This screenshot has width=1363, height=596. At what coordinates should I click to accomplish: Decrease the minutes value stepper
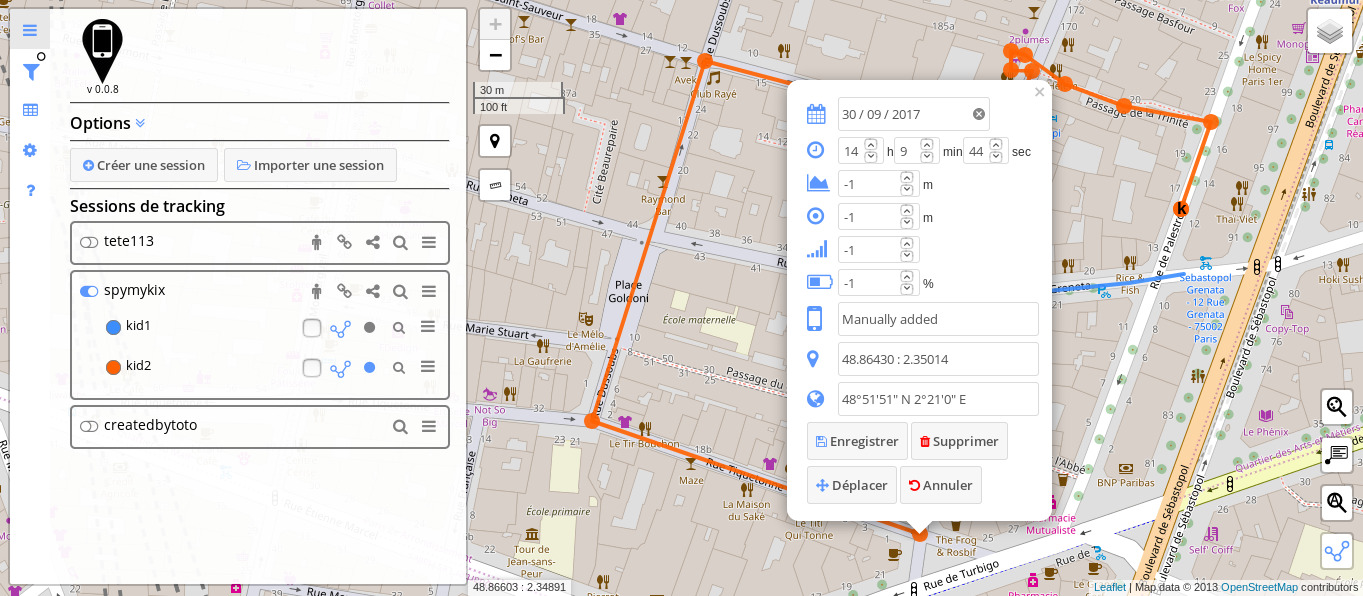[927, 157]
